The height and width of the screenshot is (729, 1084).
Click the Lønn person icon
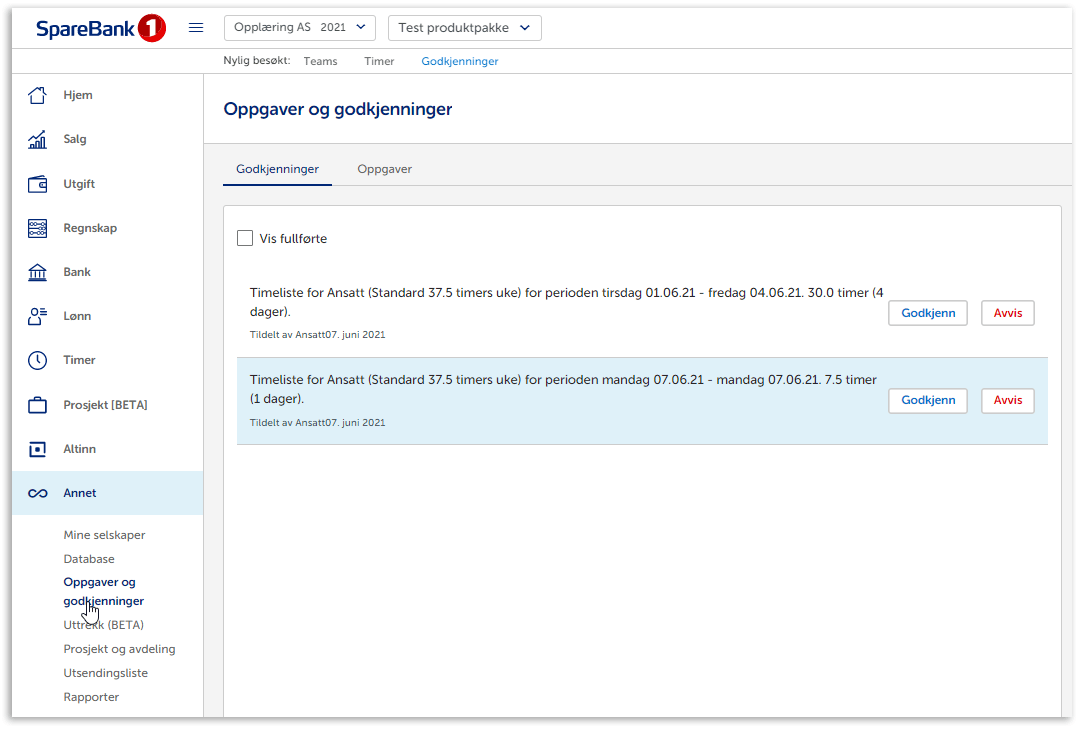(x=37, y=316)
